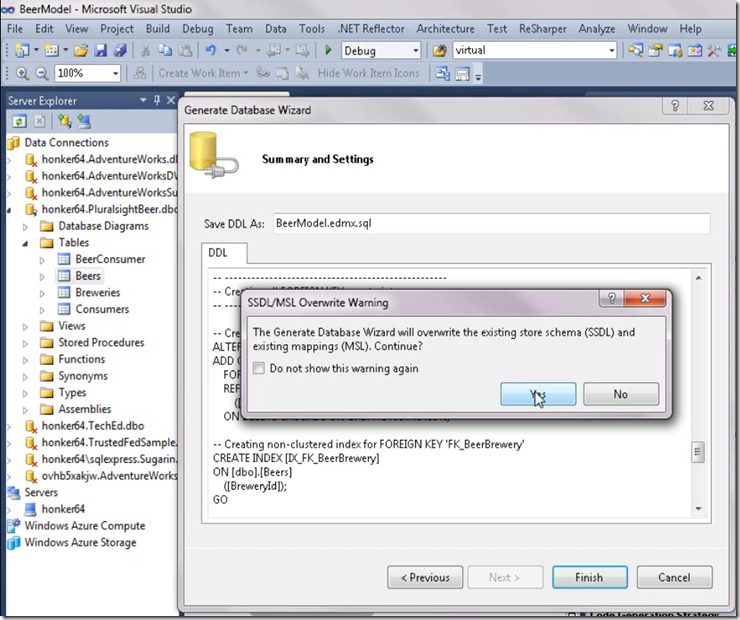Viewport: 740px width, 620px height.
Task: Open the 100% zoom level dropdown
Action: coord(115,73)
